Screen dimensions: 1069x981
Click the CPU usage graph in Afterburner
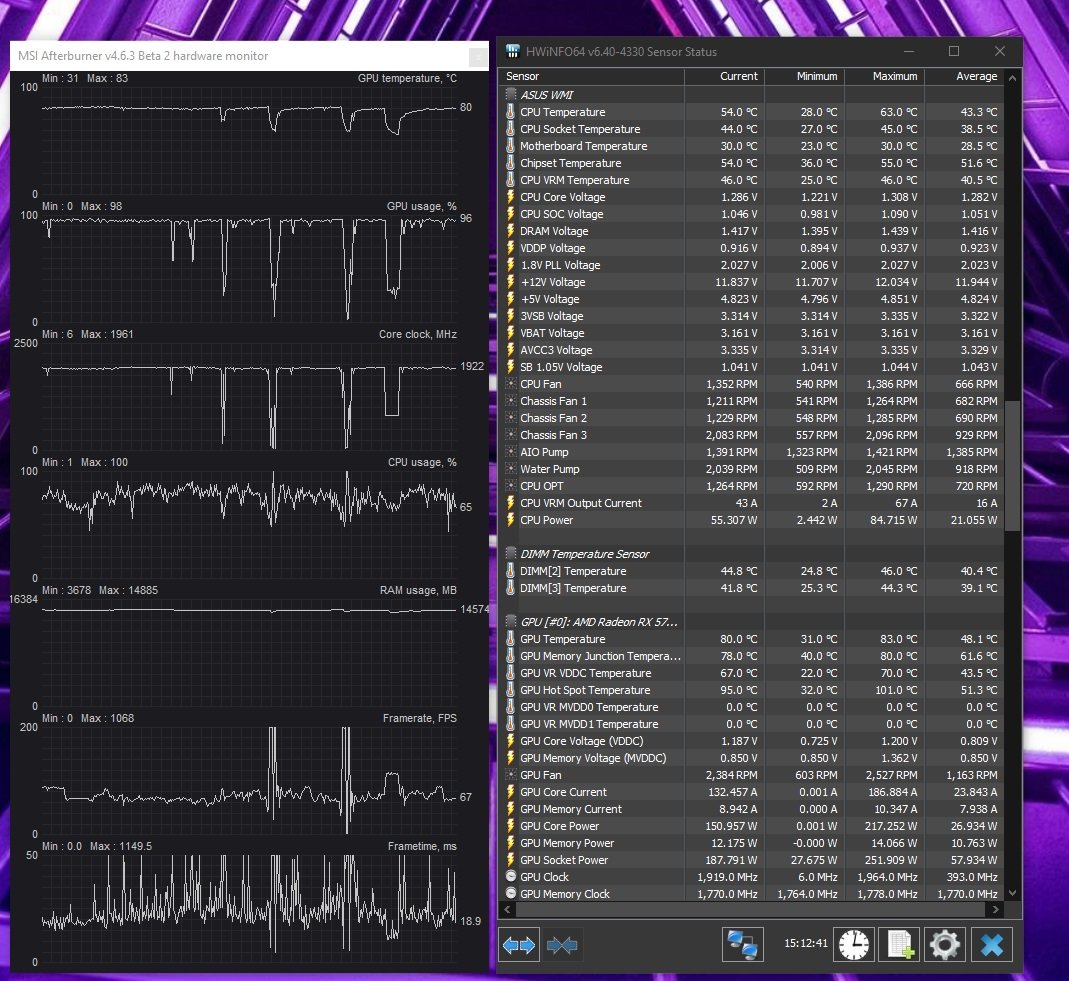(249, 524)
